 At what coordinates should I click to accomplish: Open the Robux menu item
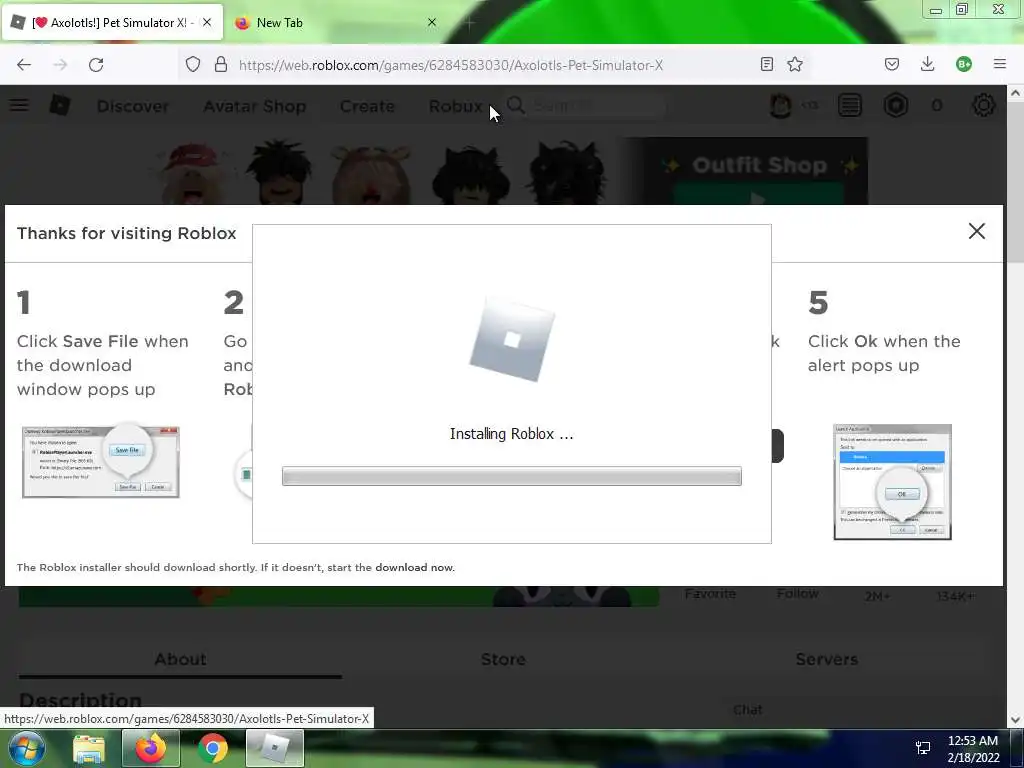coord(456,106)
